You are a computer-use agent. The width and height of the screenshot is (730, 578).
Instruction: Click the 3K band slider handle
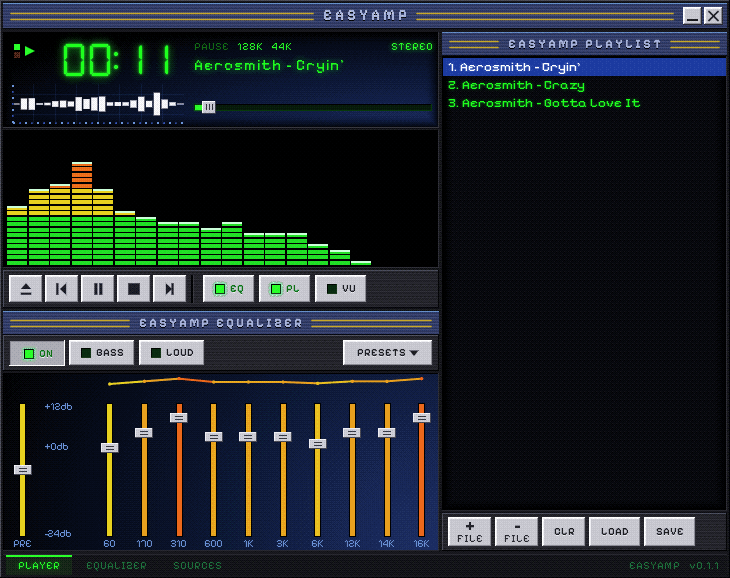tap(283, 437)
